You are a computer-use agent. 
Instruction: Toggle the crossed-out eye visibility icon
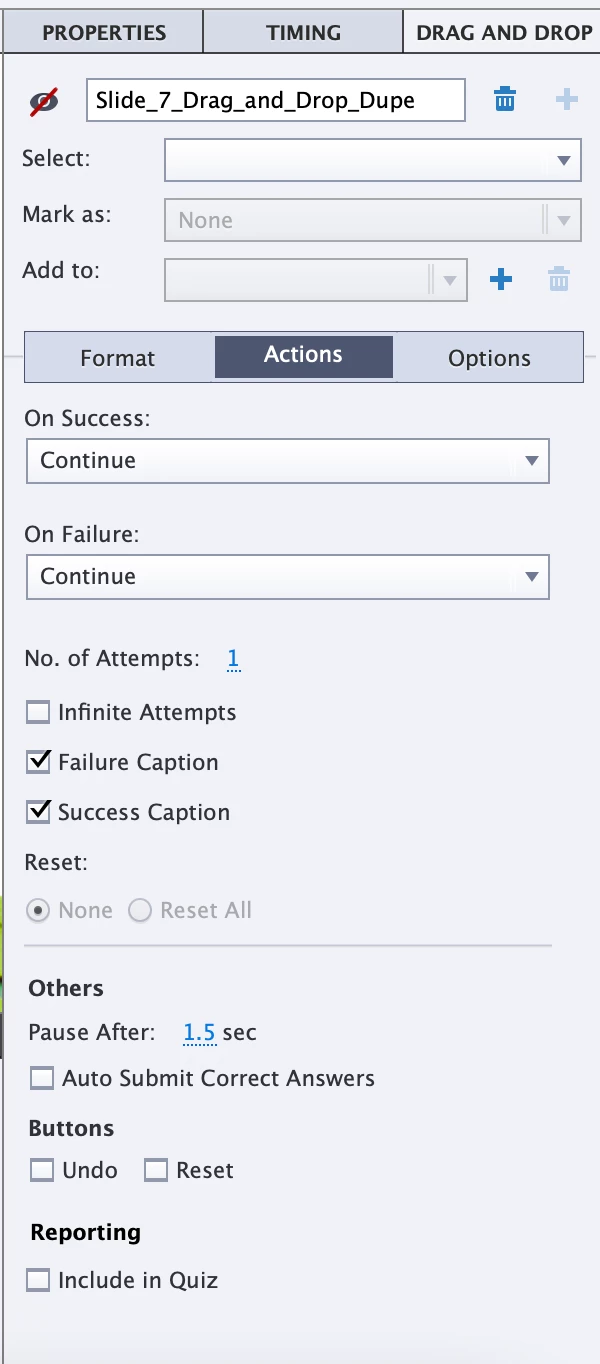(43, 101)
